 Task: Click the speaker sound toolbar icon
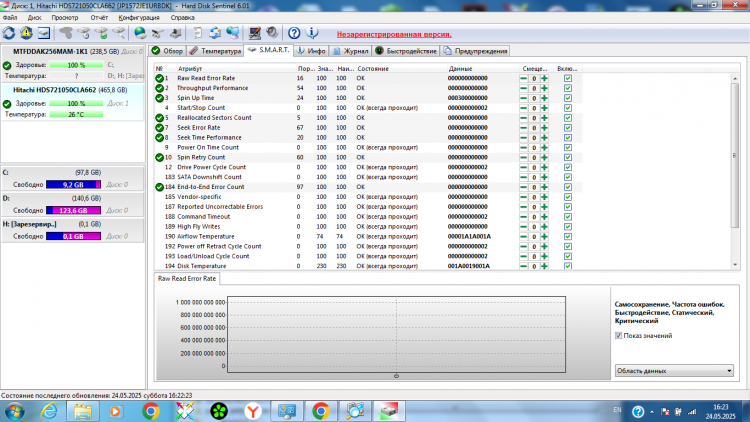point(272,33)
